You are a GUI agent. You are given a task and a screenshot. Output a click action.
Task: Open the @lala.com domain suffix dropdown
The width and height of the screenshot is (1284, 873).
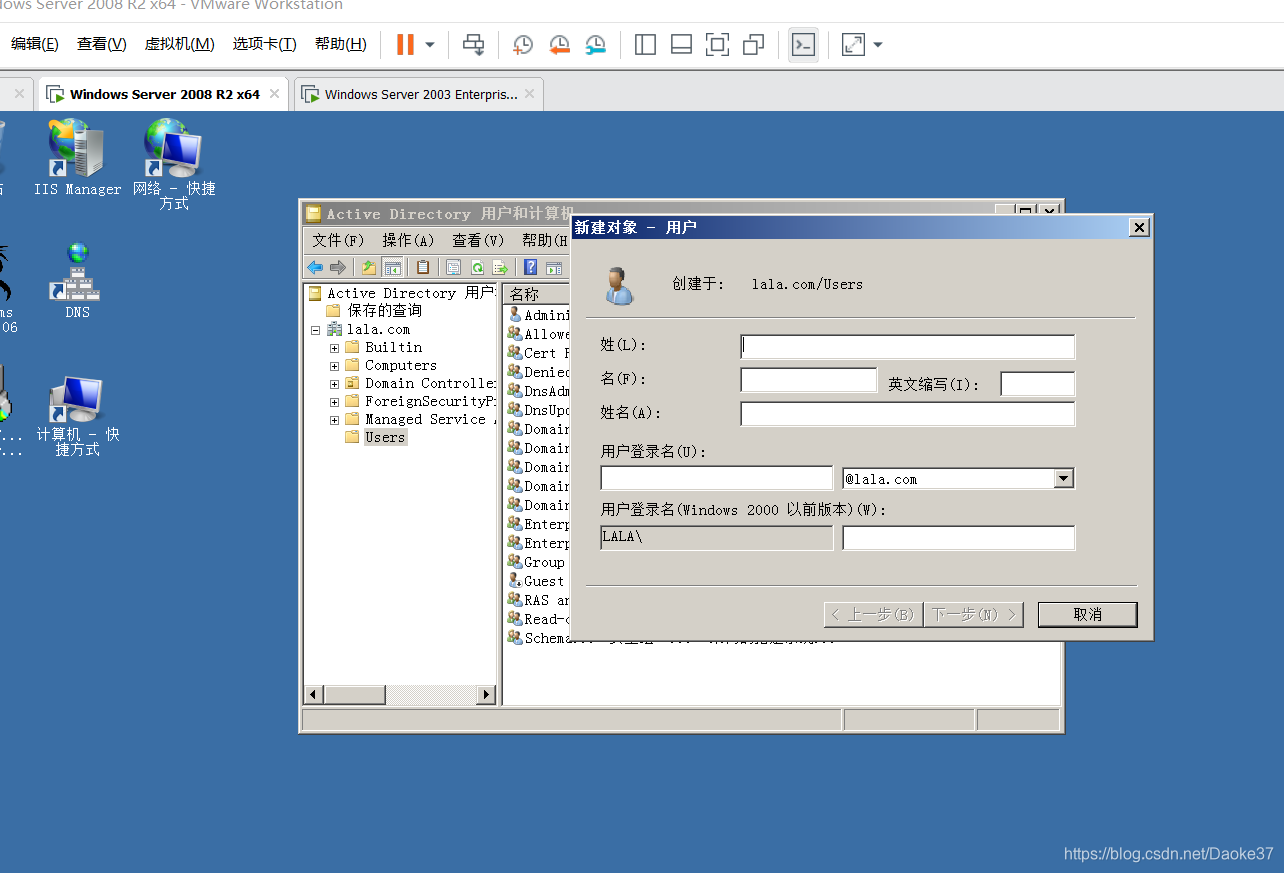coord(1064,479)
